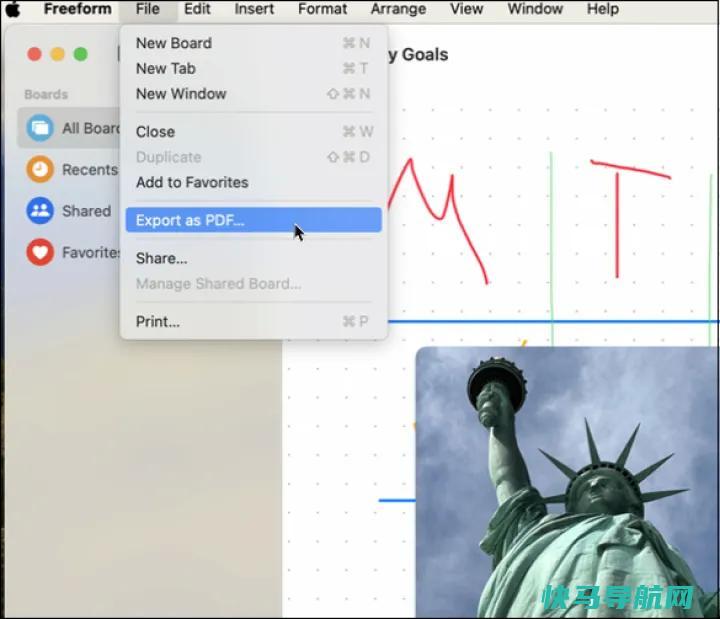Select Add to Favorites
Viewport: 720px width, 619px height.
[x=253, y=182]
